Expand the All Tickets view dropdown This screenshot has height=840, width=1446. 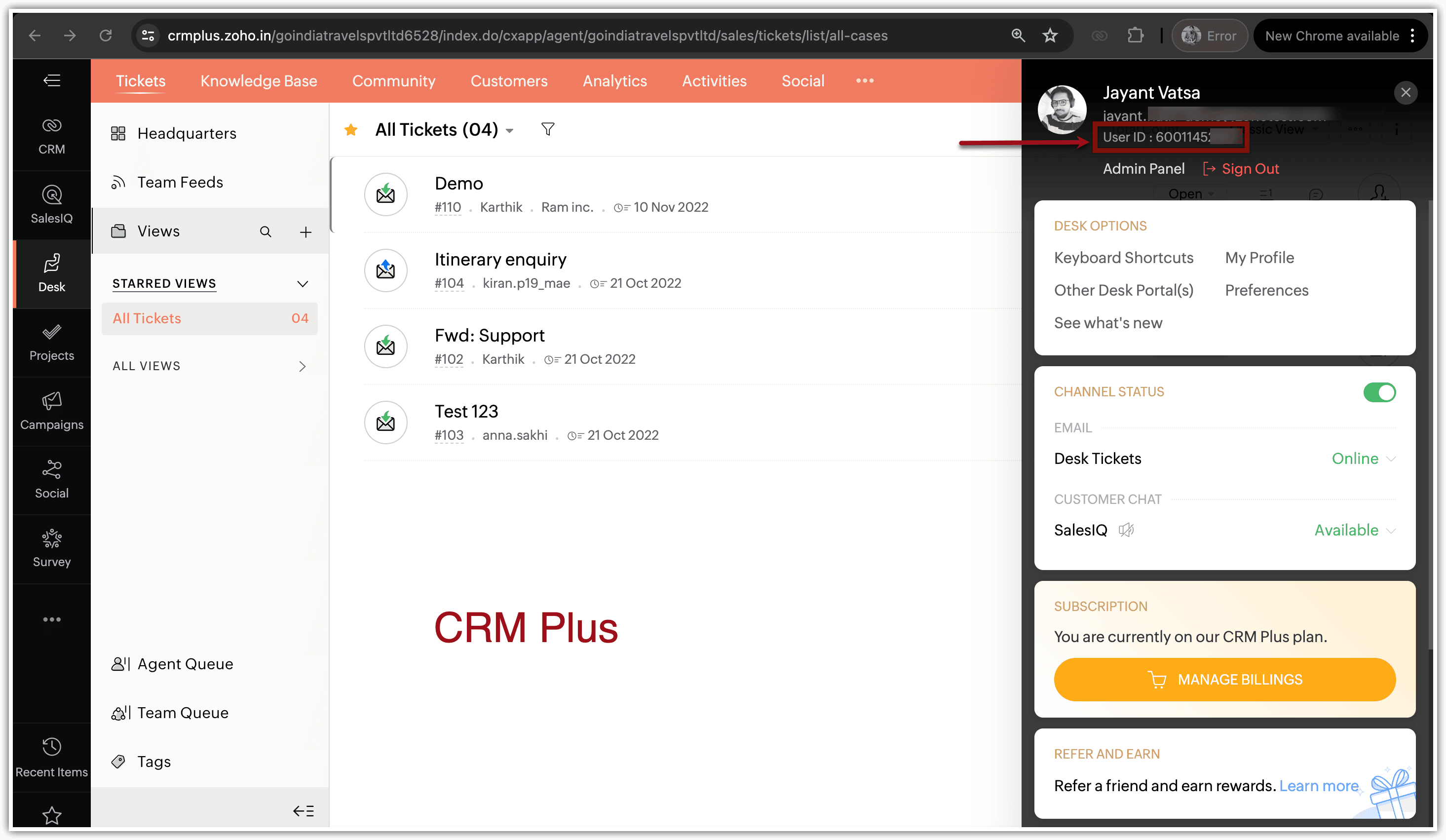509,131
